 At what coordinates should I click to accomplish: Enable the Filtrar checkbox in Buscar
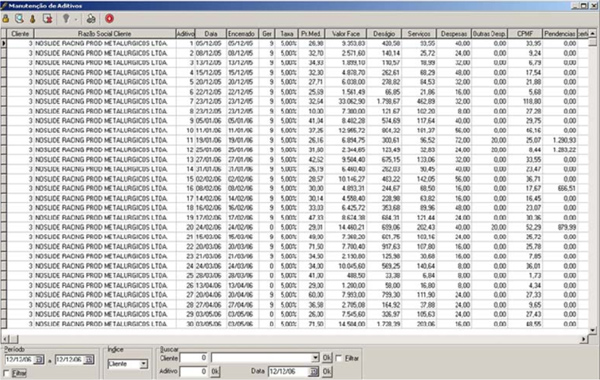point(339,358)
